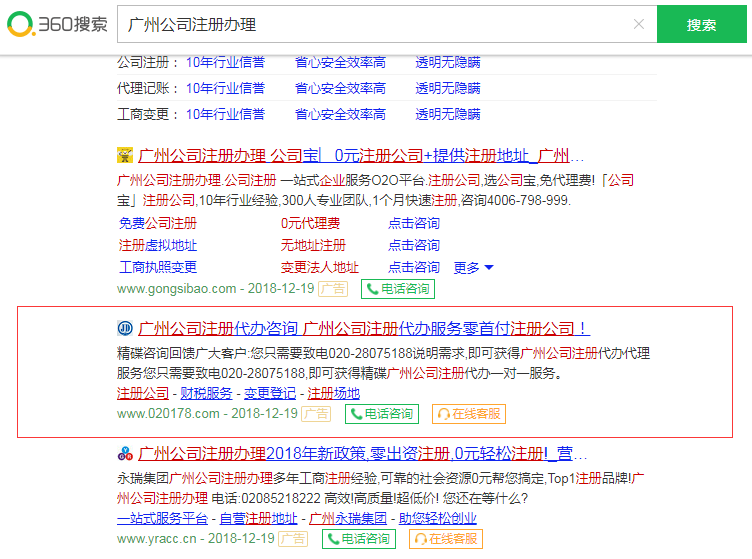The width and height of the screenshot is (752, 559).
Task: Click the 精碟咨询 result favicon
Action: coord(125,328)
